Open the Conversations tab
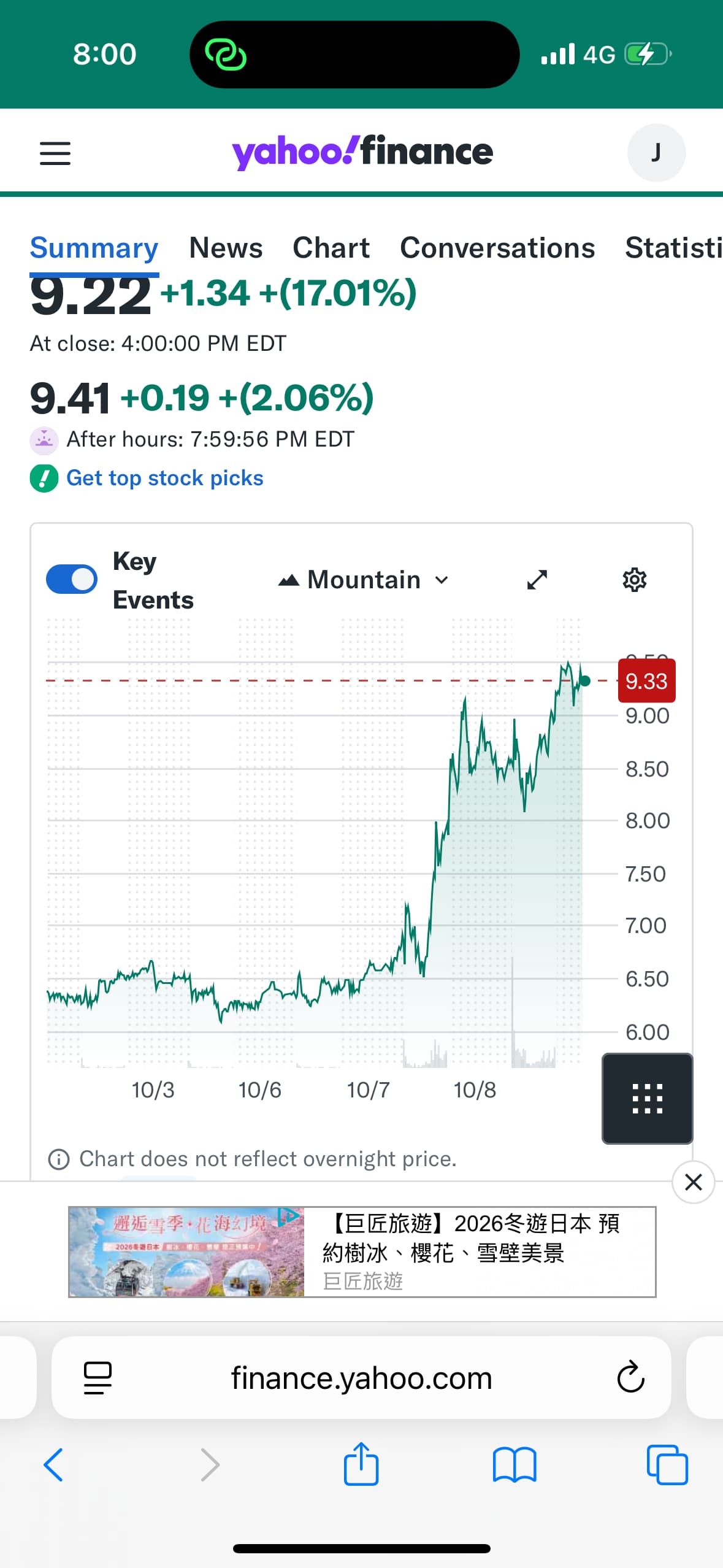The width and height of the screenshot is (723, 1568). coord(497,248)
